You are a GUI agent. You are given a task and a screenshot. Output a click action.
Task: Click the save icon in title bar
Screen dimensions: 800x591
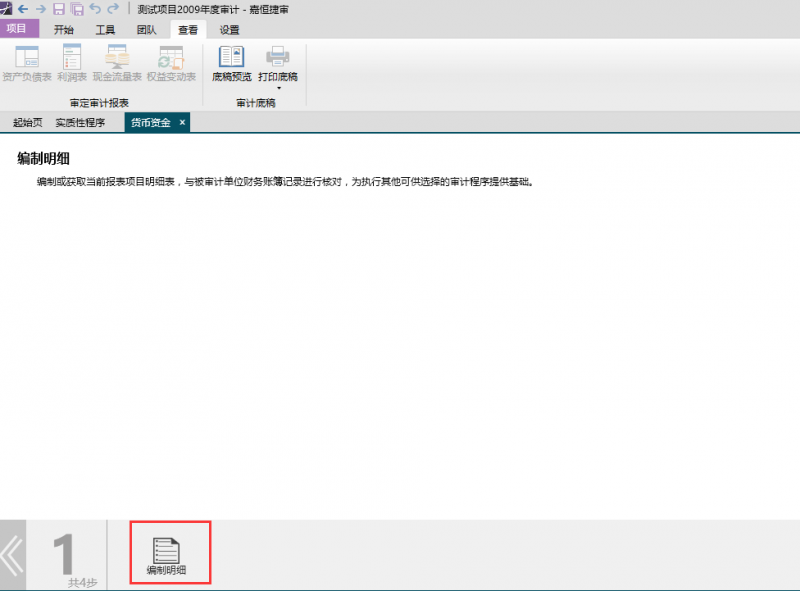pyautogui.click(x=59, y=8)
